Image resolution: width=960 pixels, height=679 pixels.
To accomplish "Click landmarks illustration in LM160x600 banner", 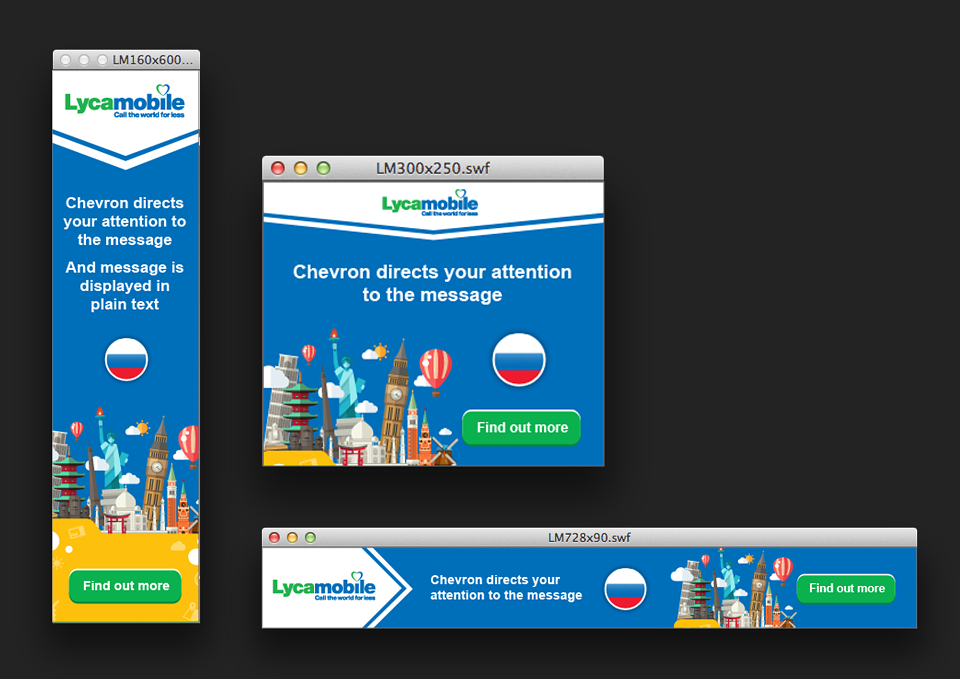I will point(126,471).
